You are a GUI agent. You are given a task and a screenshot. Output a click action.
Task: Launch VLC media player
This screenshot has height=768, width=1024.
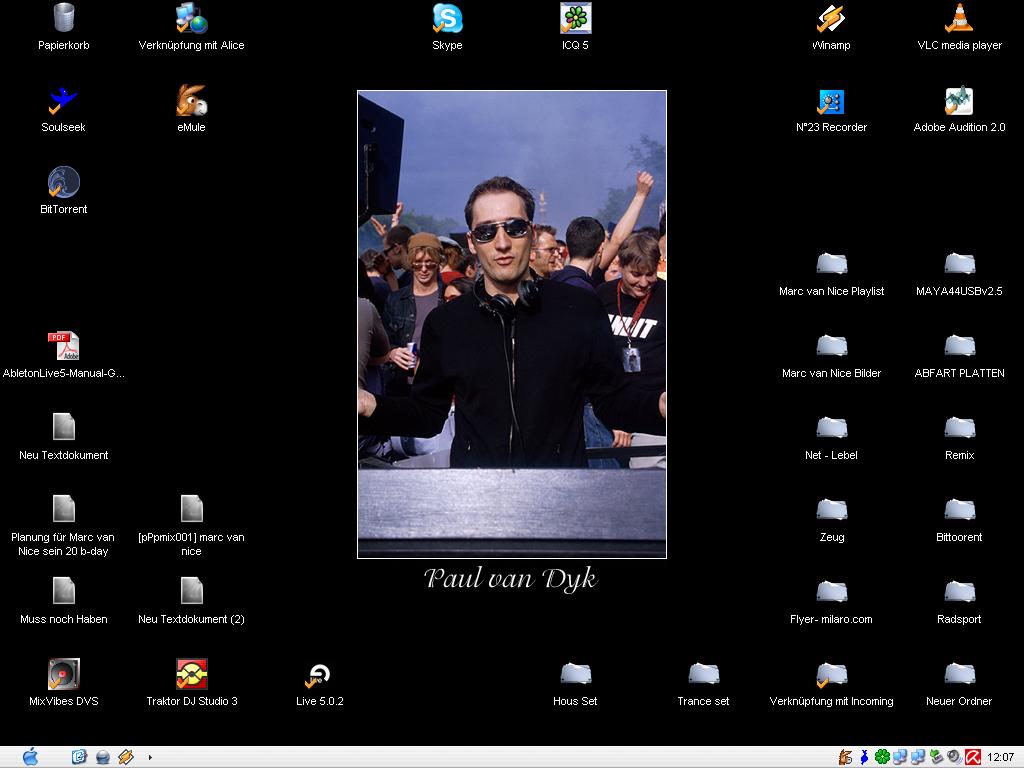pos(959,19)
